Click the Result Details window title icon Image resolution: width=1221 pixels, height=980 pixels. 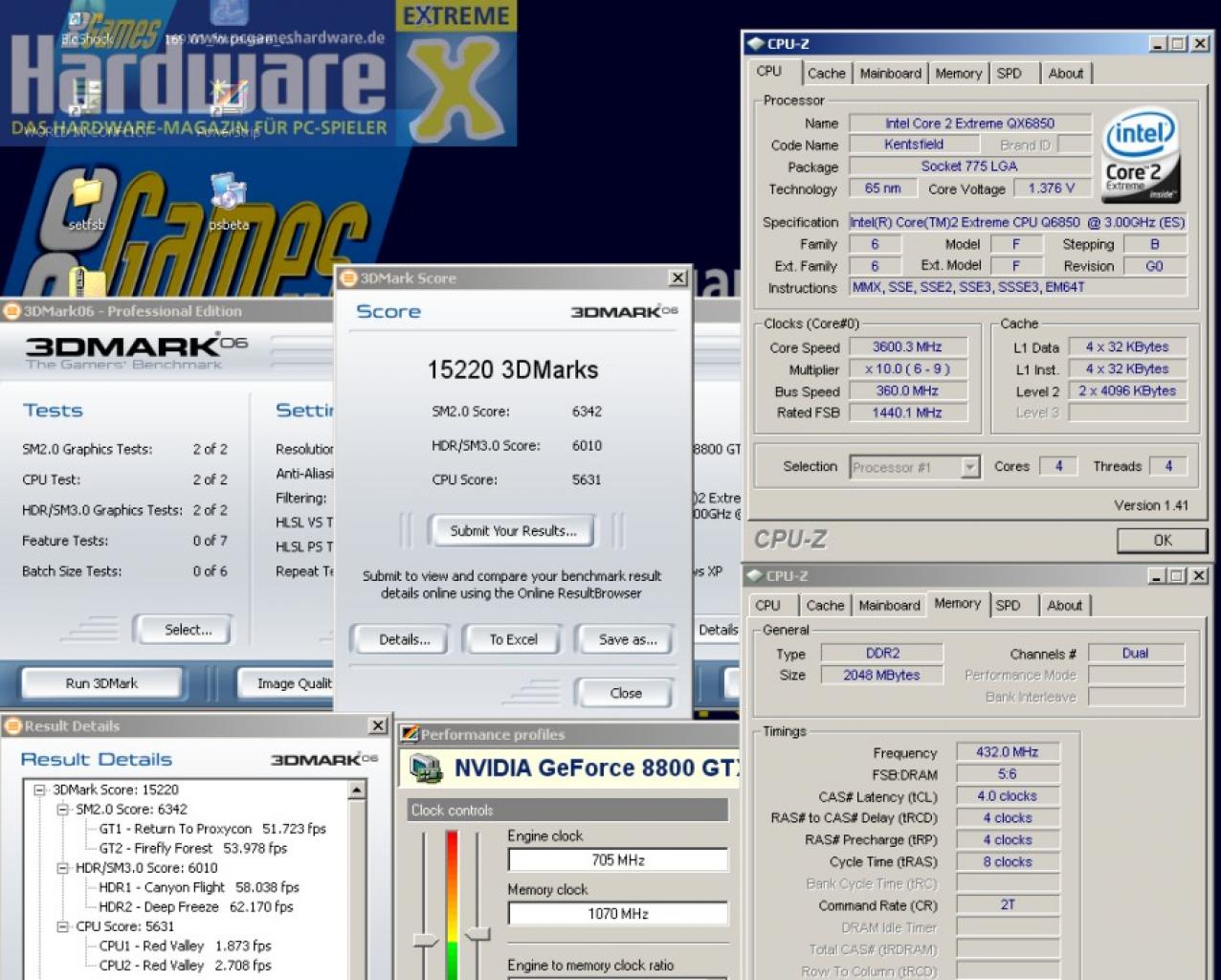[12, 726]
